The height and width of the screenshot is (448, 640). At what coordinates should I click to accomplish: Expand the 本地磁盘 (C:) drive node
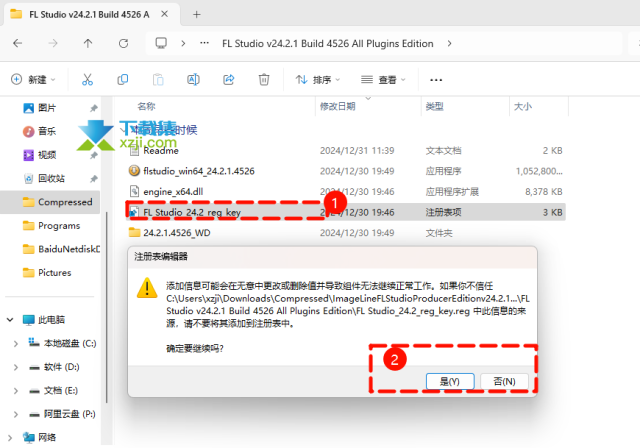(16, 344)
